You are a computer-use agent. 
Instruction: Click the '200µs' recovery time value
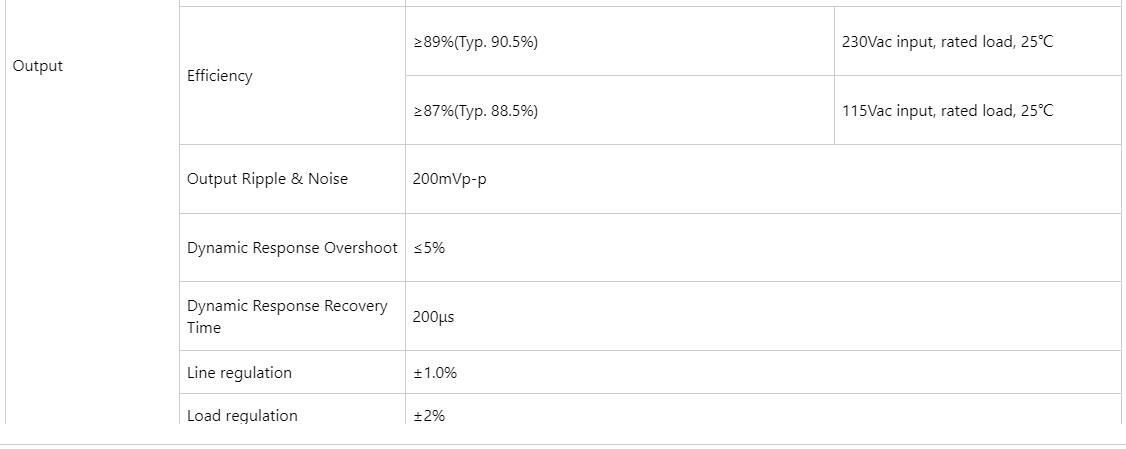point(433,317)
